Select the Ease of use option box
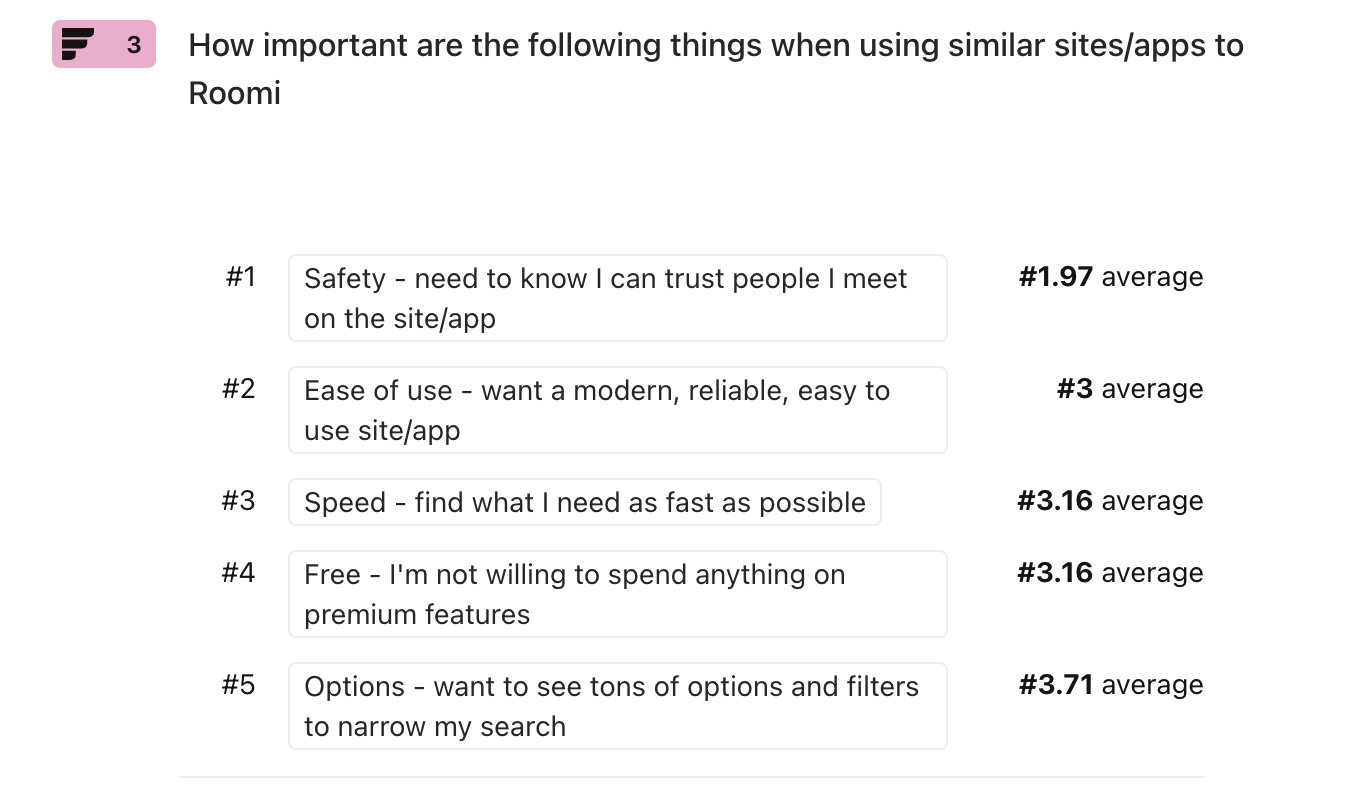The height and width of the screenshot is (788, 1360). pyautogui.click(x=617, y=410)
